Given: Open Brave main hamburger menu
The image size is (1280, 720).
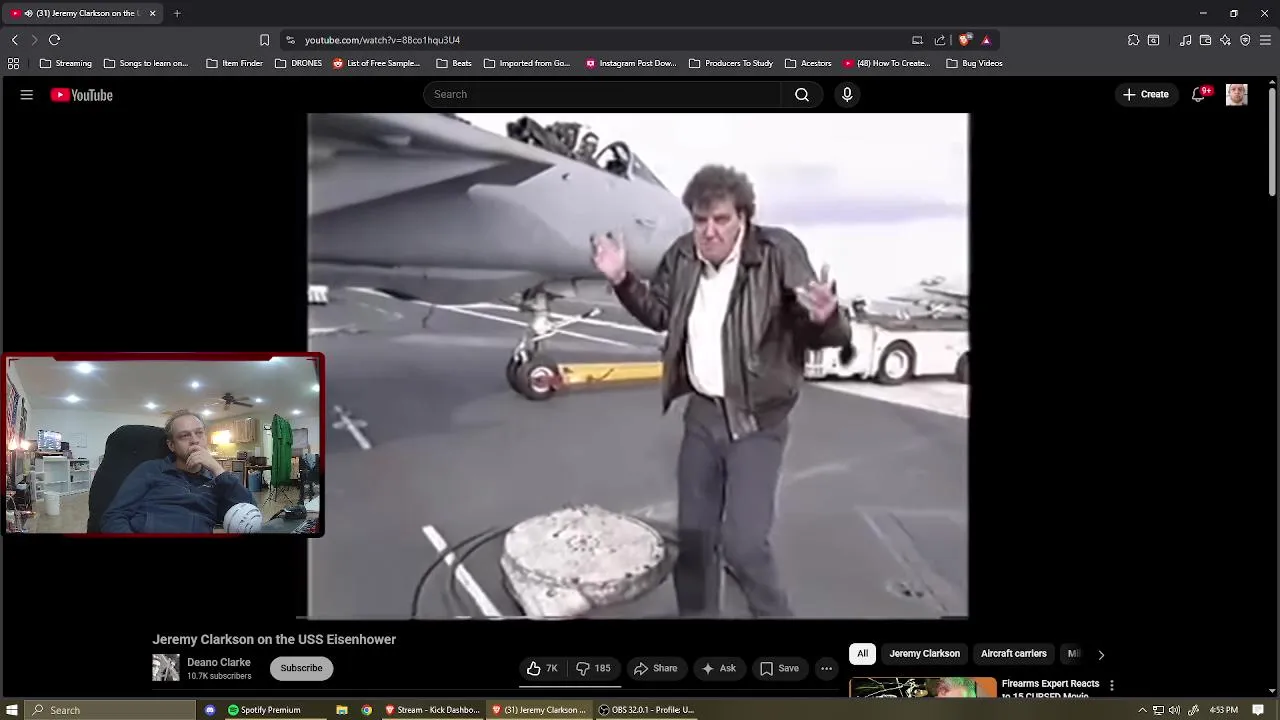Looking at the screenshot, I should [x=1265, y=40].
